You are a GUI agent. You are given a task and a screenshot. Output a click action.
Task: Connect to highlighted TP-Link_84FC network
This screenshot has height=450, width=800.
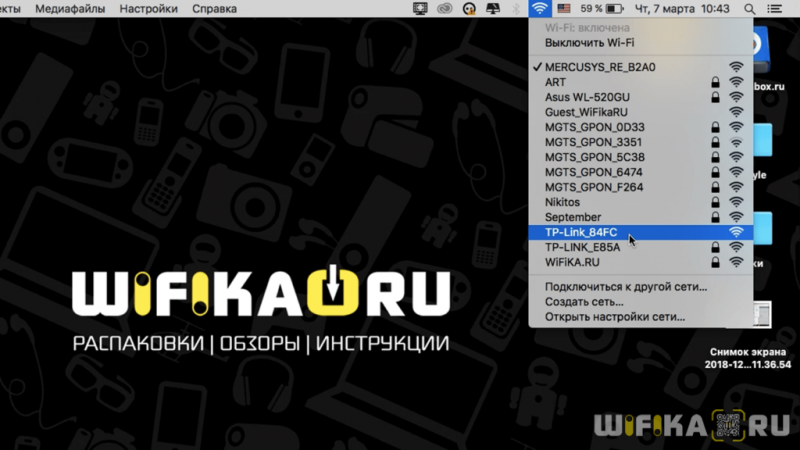(640, 232)
